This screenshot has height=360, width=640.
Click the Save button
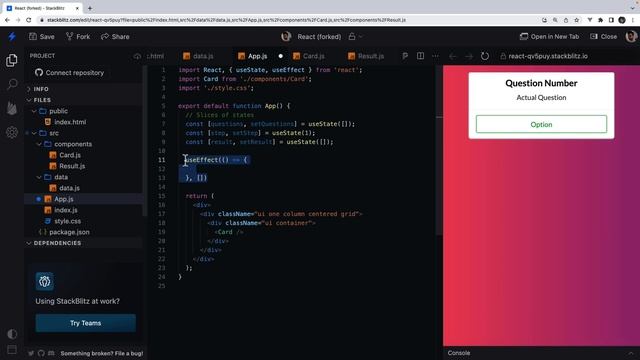pyautogui.click(x=42, y=37)
